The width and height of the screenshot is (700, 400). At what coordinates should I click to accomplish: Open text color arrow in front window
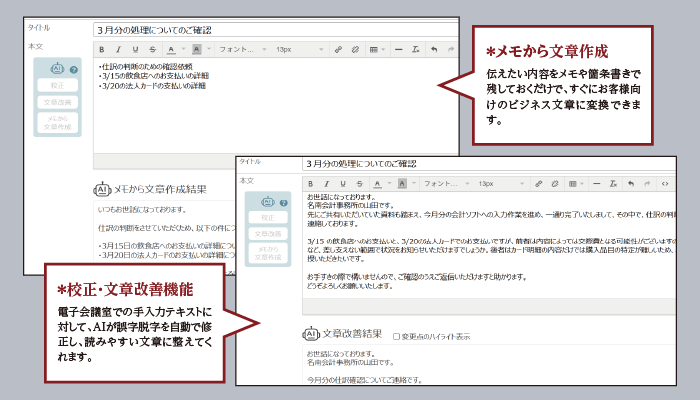389,183
